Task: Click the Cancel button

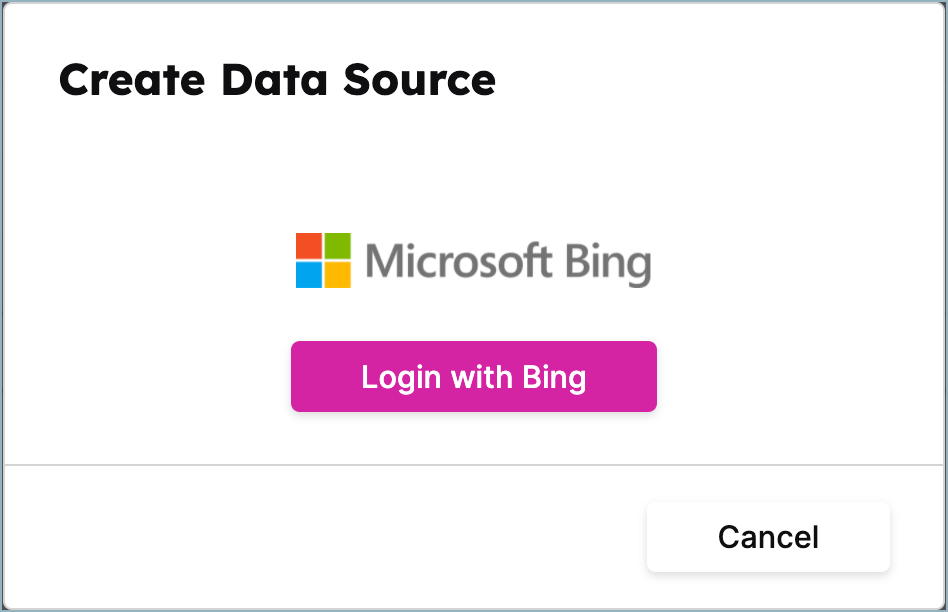Action: coord(767,537)
